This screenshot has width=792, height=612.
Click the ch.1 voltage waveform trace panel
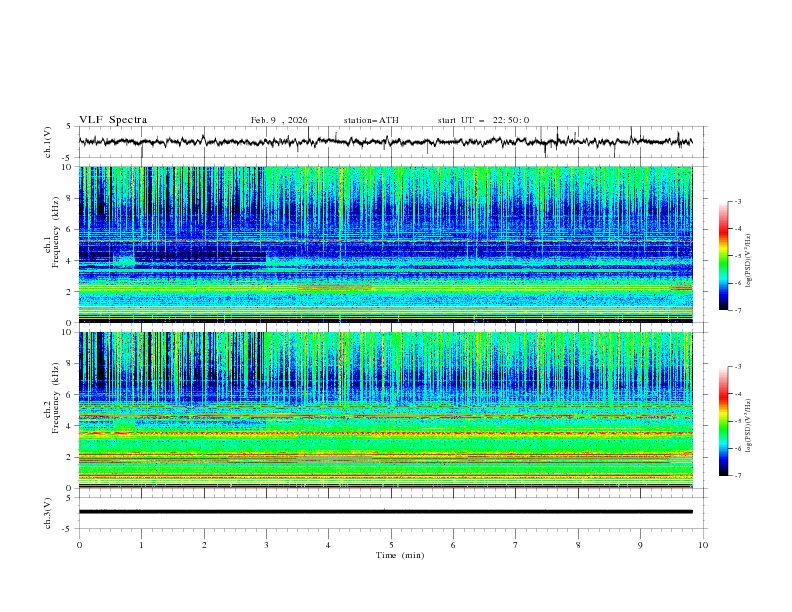pyautogui.click(x=393, y=142)
